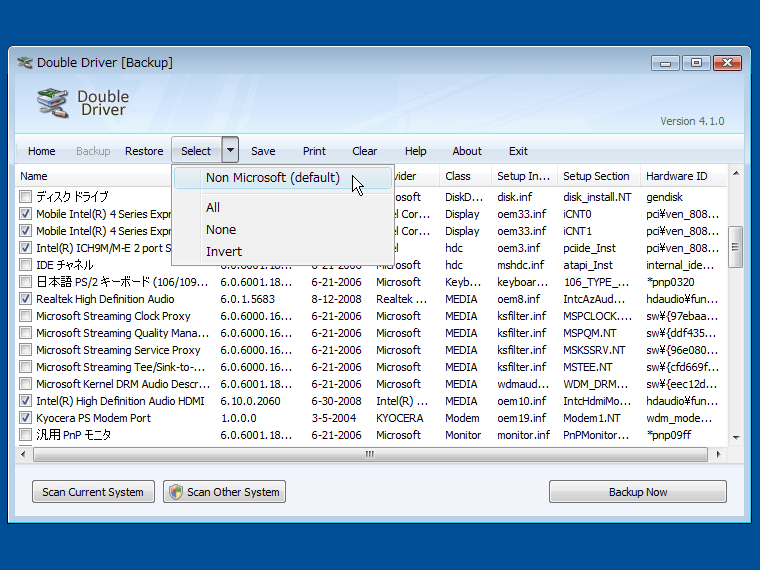Click the scroll down arrow of the list
Viewport: 760px width, 570px height.
736,437
